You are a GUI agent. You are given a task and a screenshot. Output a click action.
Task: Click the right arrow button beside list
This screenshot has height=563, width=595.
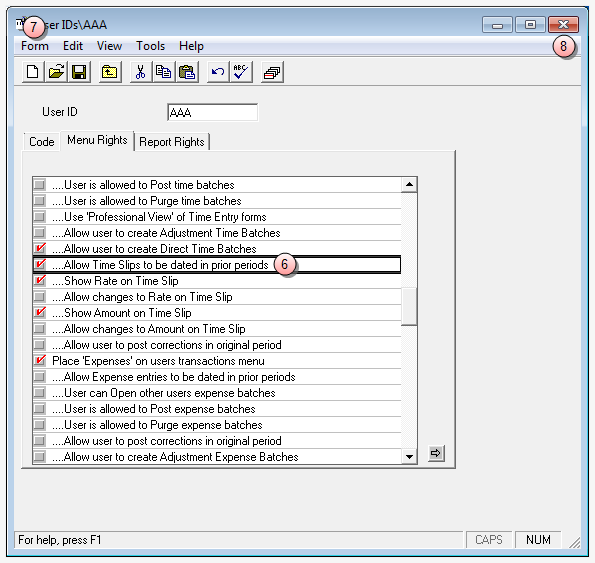coord(436,453)
